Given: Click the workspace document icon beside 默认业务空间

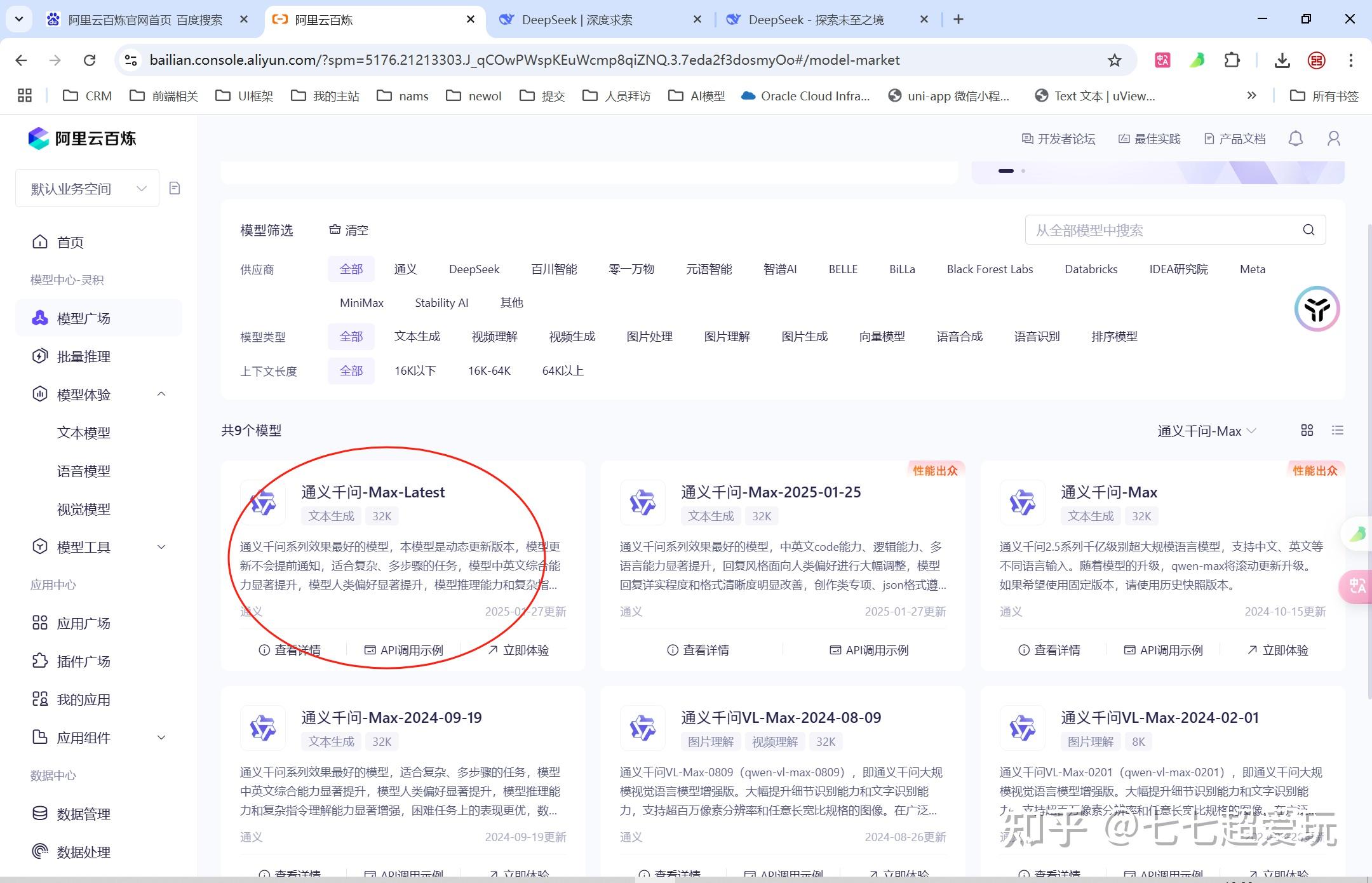Looking at the screenshot, I should click(x=175, y=188).
